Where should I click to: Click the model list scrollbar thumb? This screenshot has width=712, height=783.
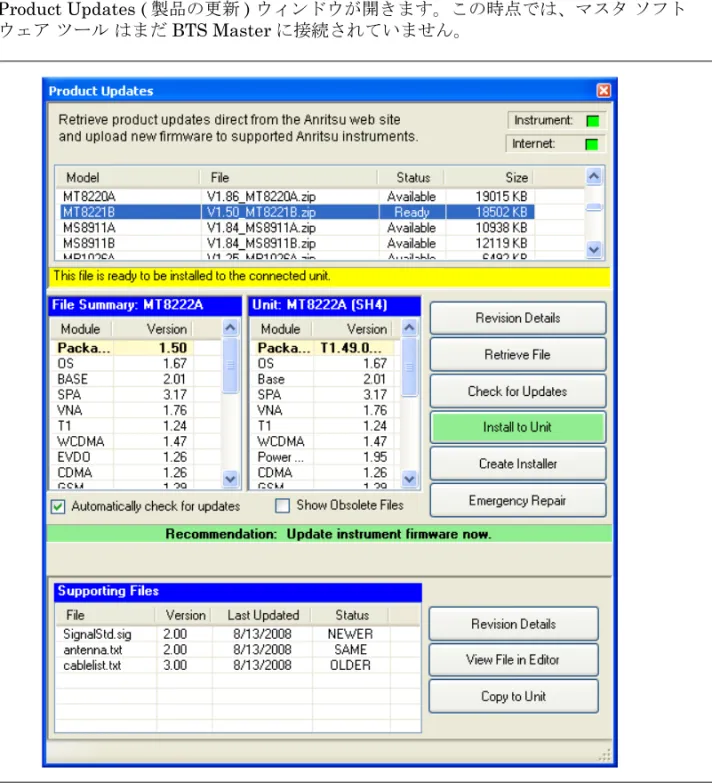click(x=594, y=207)
